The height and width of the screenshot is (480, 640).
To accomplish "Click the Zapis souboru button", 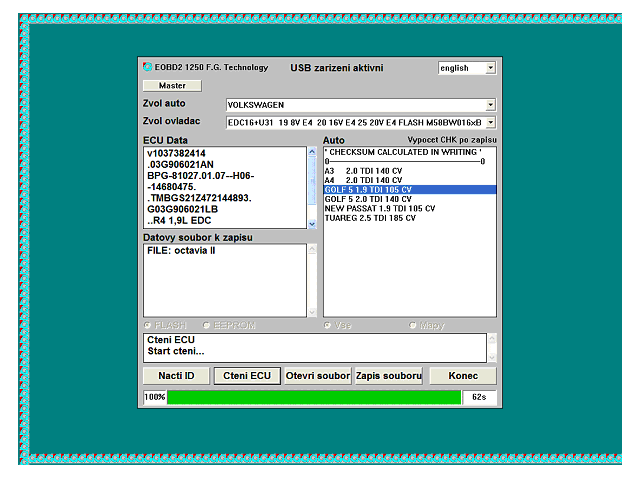I will [389, 376].
